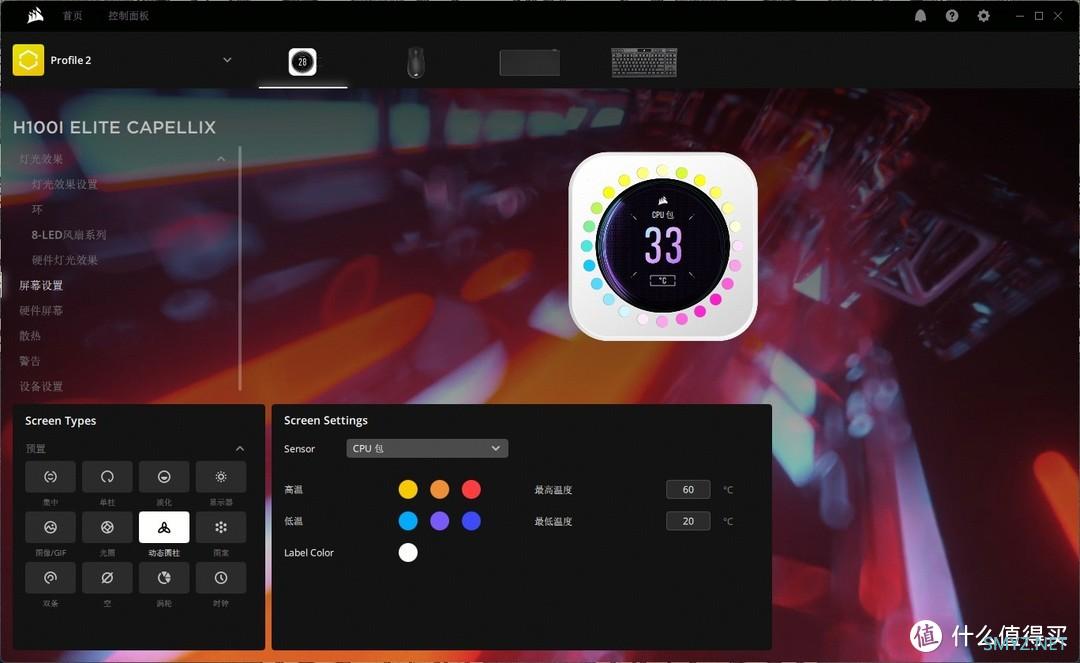This screenshot has height=663, width=1080.
Task: Open the notifications bell icon
Action: (920, 16)
